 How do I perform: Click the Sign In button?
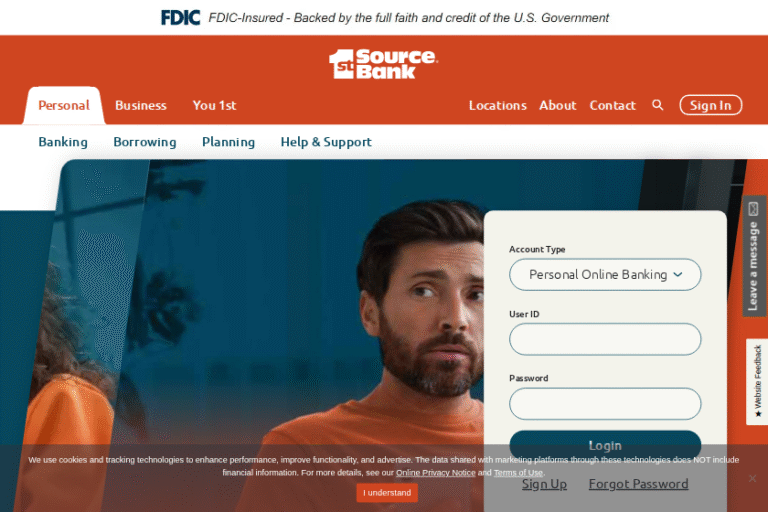click(711, 105)
